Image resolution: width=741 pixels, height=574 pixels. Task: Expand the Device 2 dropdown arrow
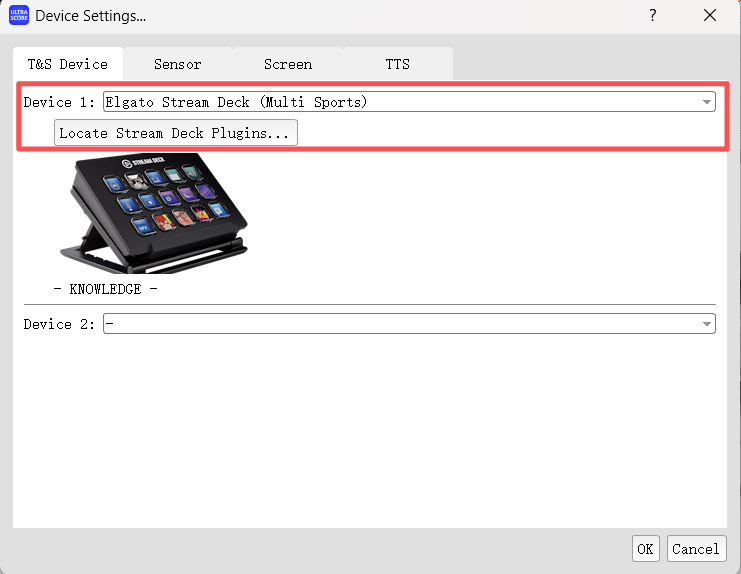[x=707, y=324]
